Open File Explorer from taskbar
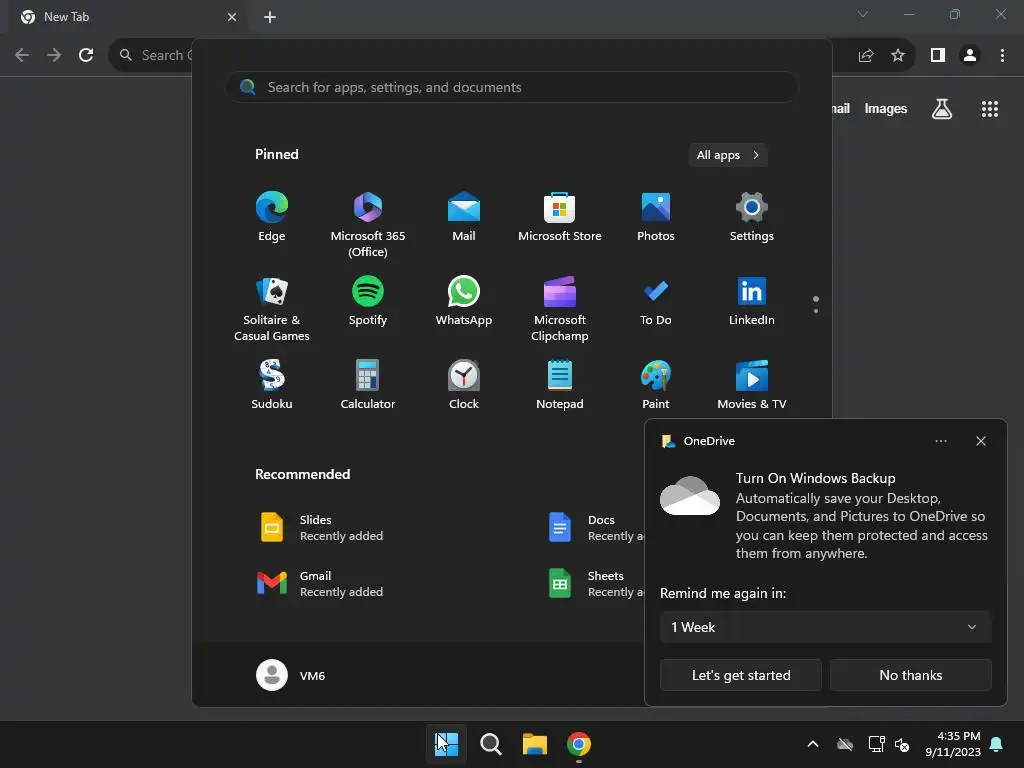The image size is (1024, 768). [535, 744]
